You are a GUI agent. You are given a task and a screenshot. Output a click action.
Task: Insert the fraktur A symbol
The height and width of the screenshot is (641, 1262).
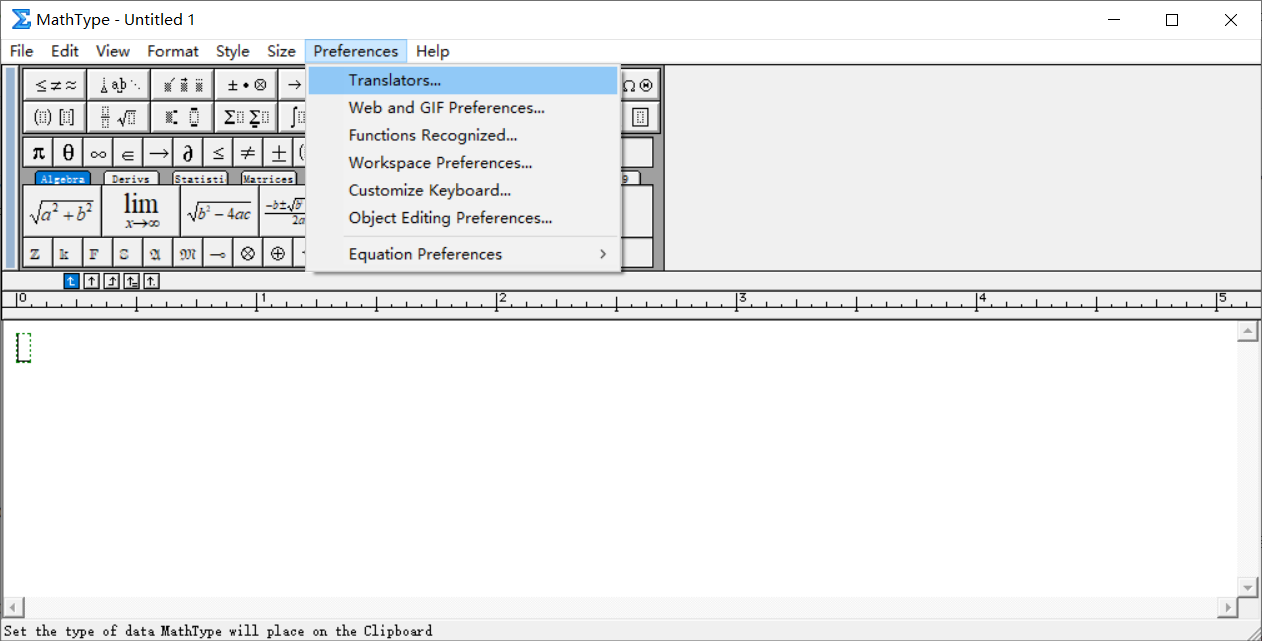click(x=156, y=253)
